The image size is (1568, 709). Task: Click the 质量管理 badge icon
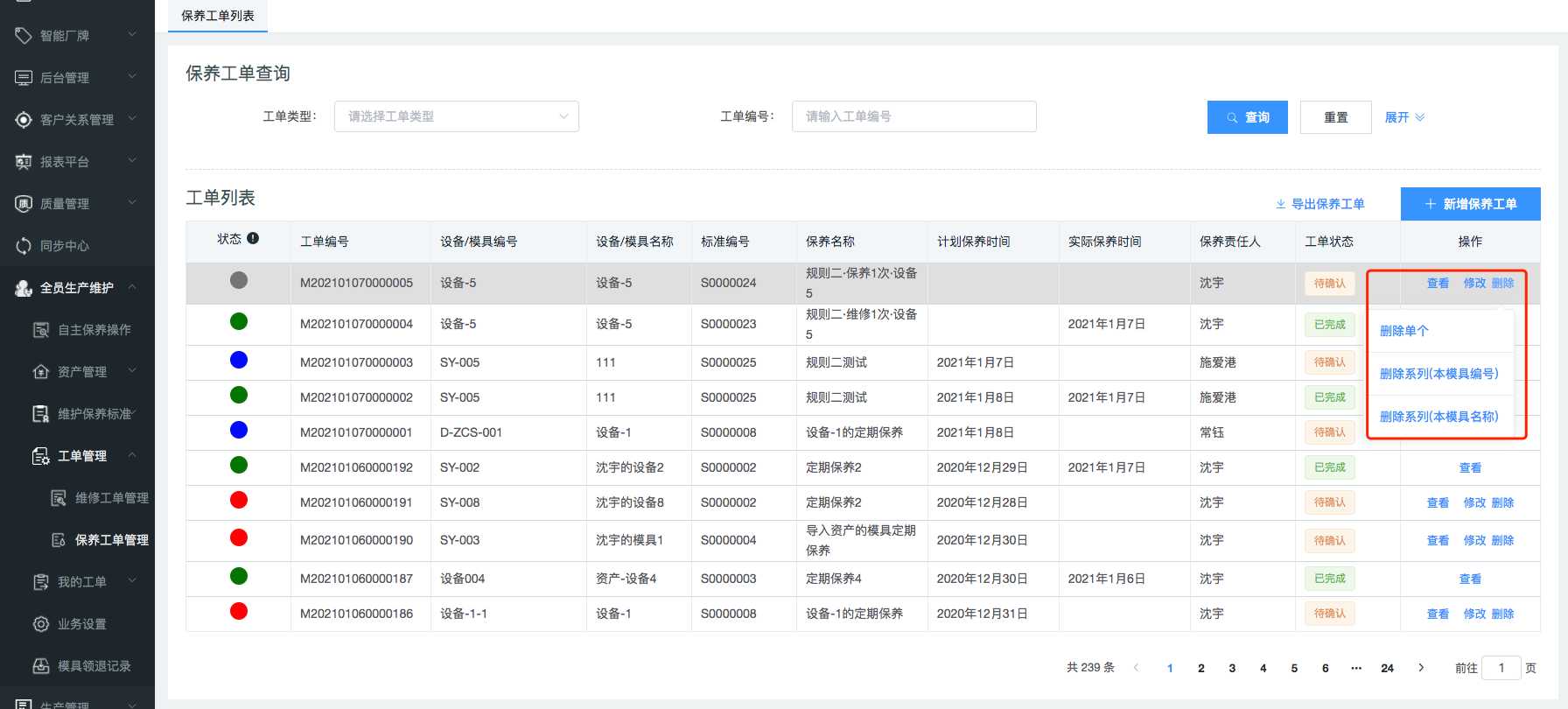pos(24,204)
